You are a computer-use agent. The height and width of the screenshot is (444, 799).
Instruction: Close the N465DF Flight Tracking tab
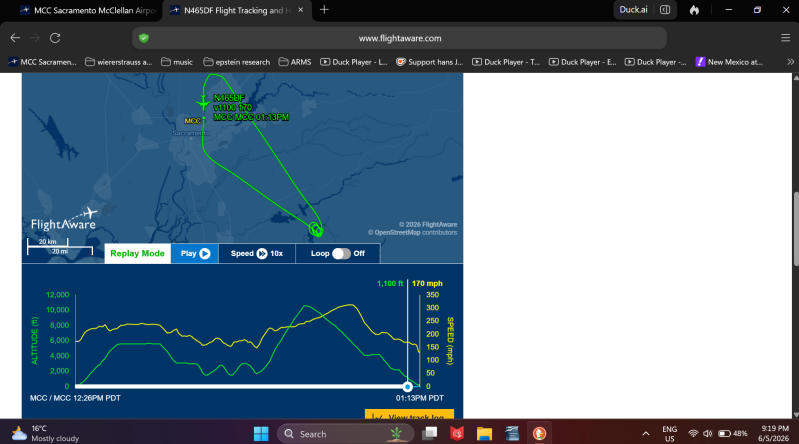pos(301,10)
